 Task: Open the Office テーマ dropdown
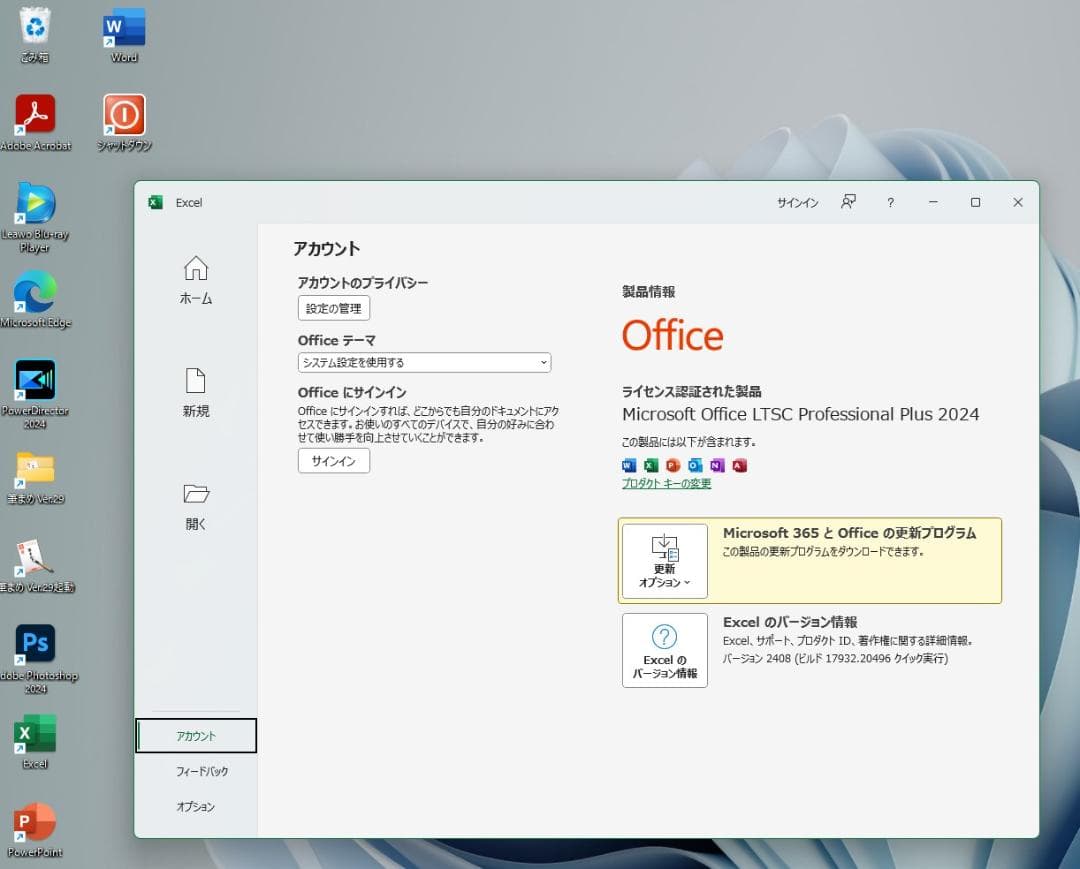click(424, 362)
